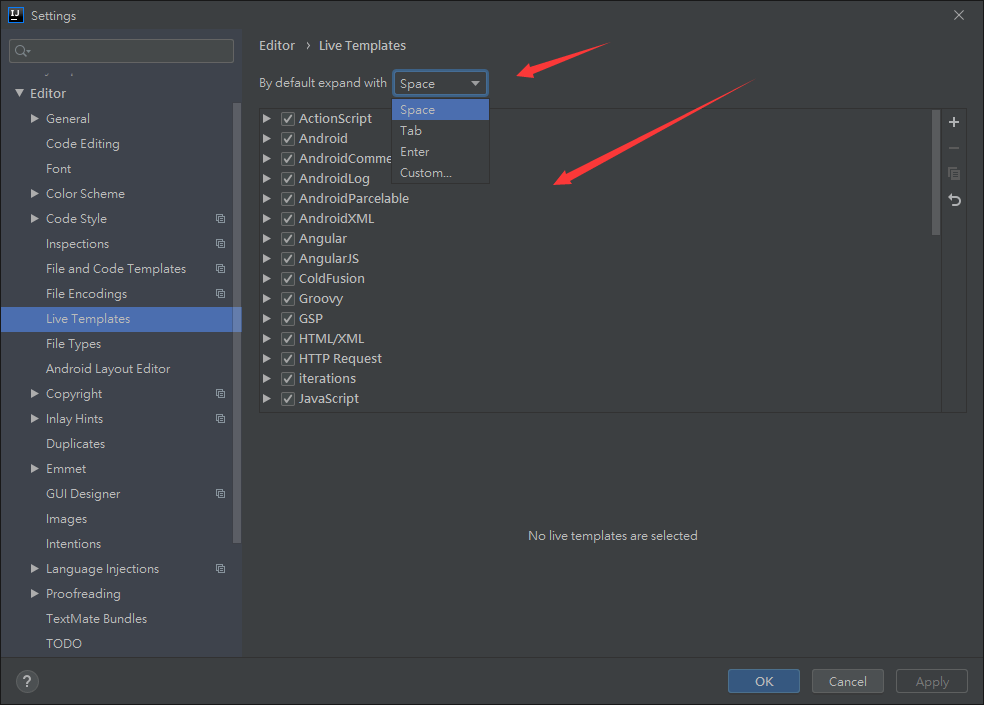Toggle the JavaScript template group checkbox
The height and width of the screenshot is (705, 984).
click(x=288, y=399)
